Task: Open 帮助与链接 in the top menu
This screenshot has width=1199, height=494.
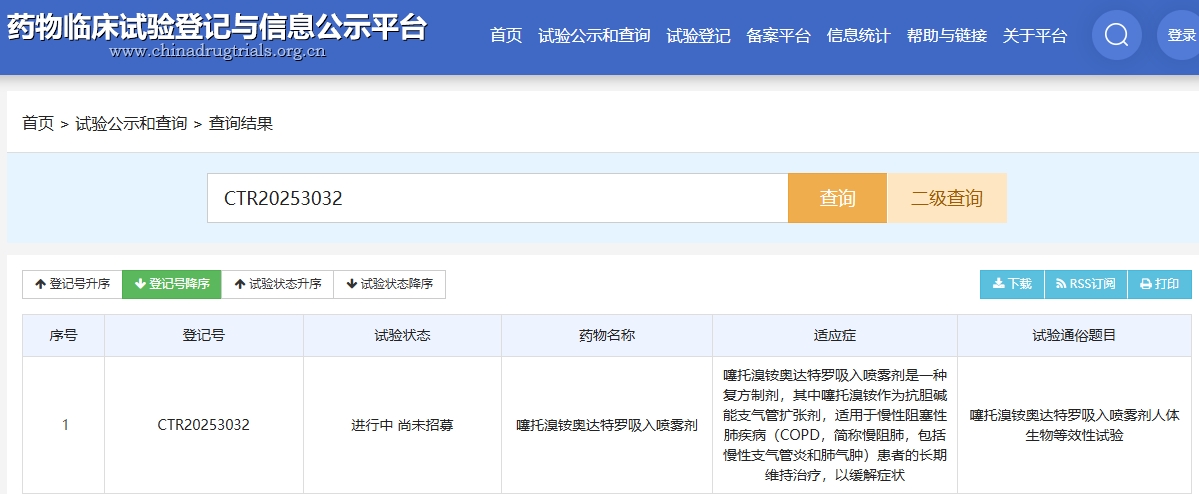Action: [946, 36]
